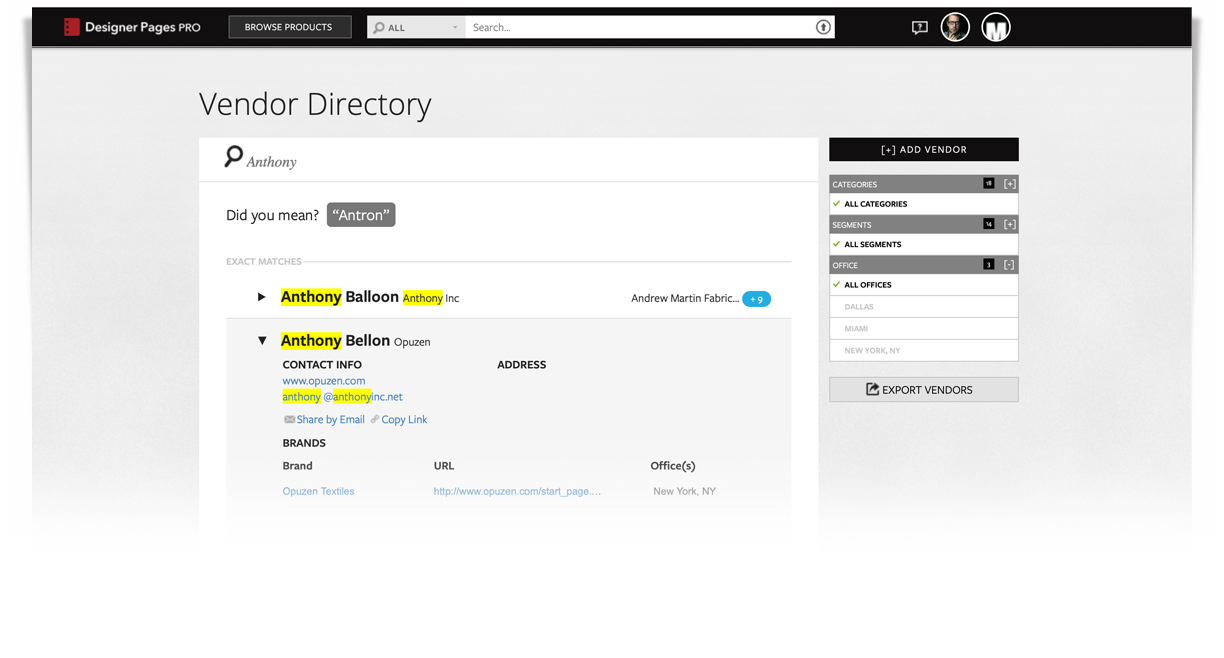Click the magnifier icon beside Anthony search

tap(234, 157)
